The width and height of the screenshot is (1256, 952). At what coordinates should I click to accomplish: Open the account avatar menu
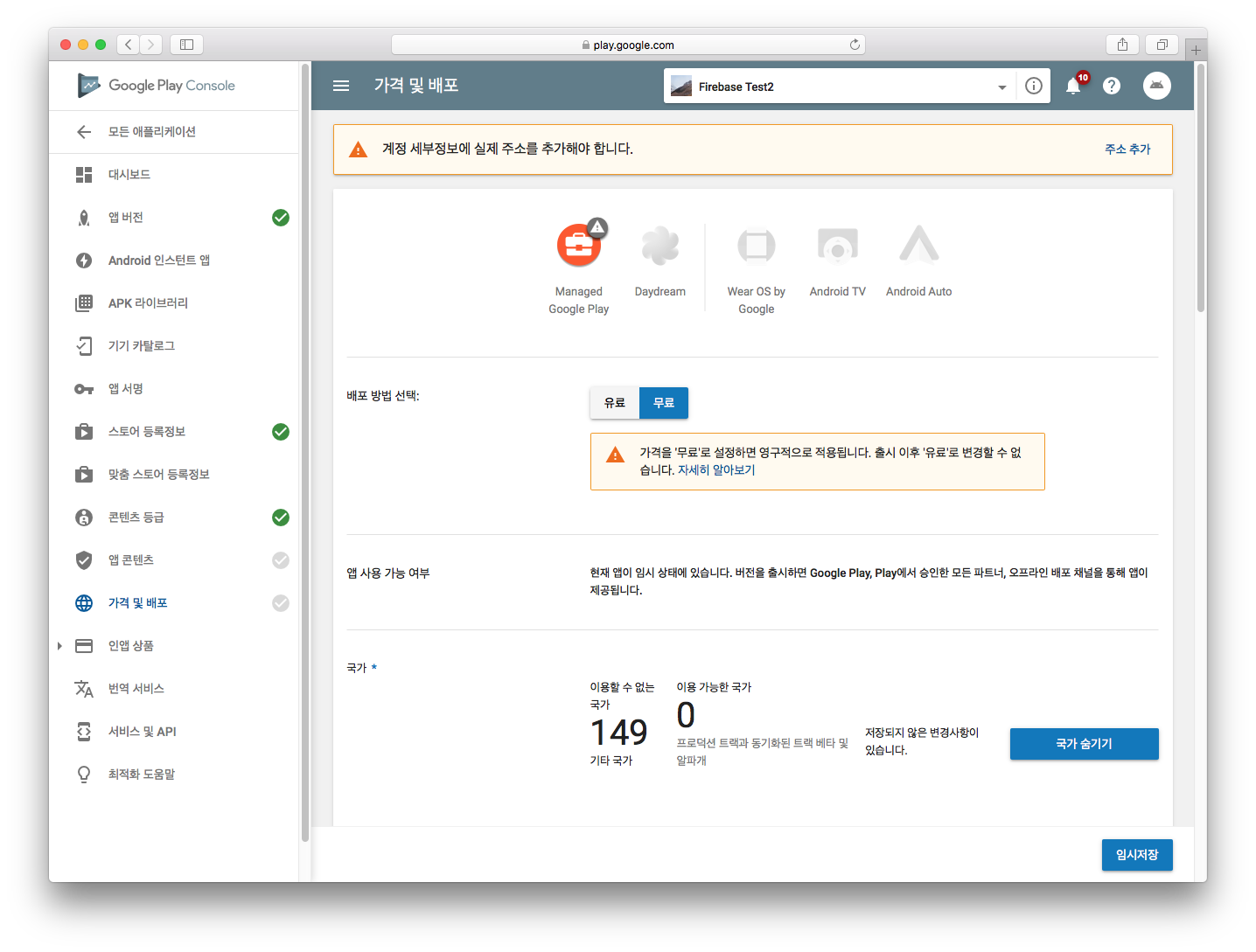click(x=1157, y=86)
